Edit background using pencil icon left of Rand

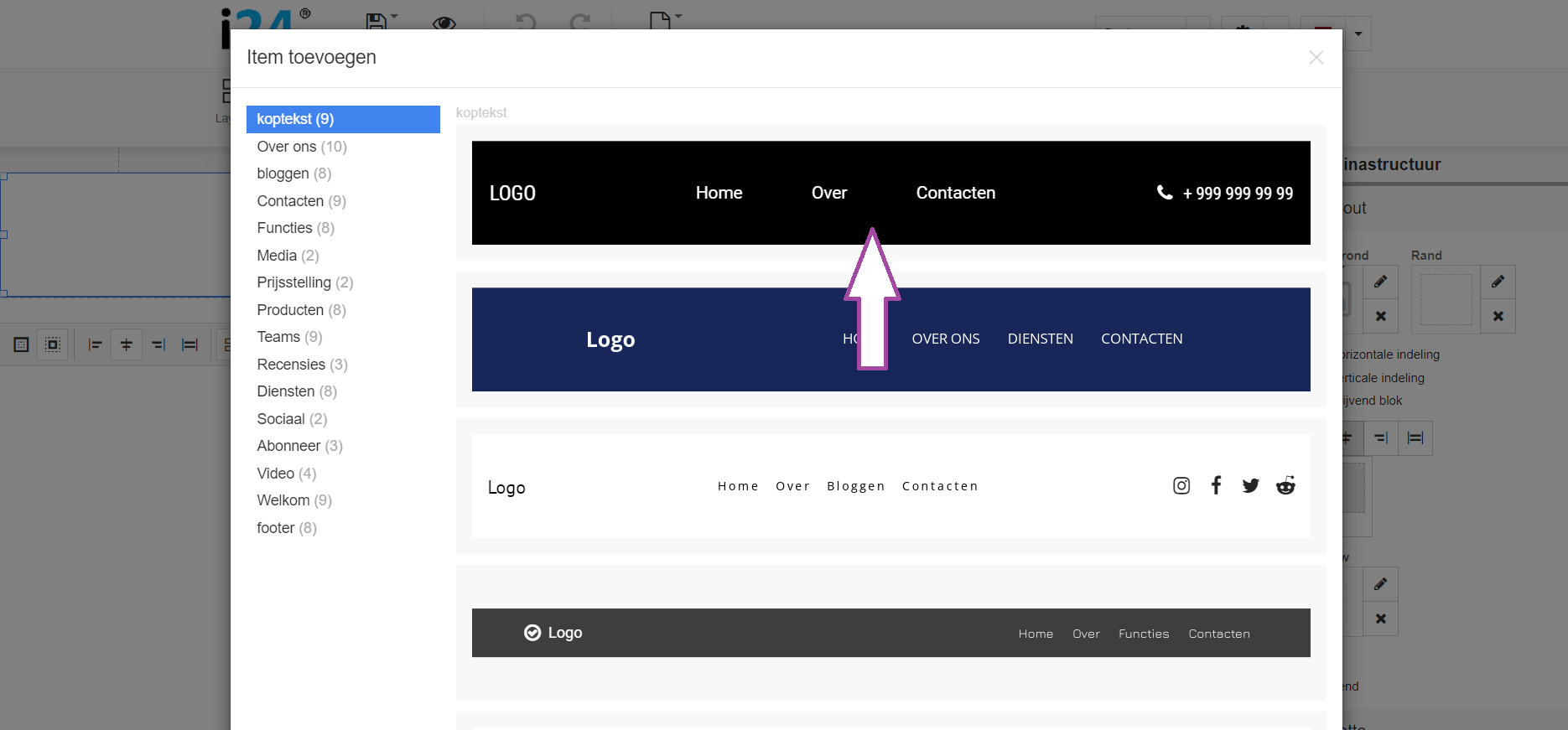[1381, 282]
